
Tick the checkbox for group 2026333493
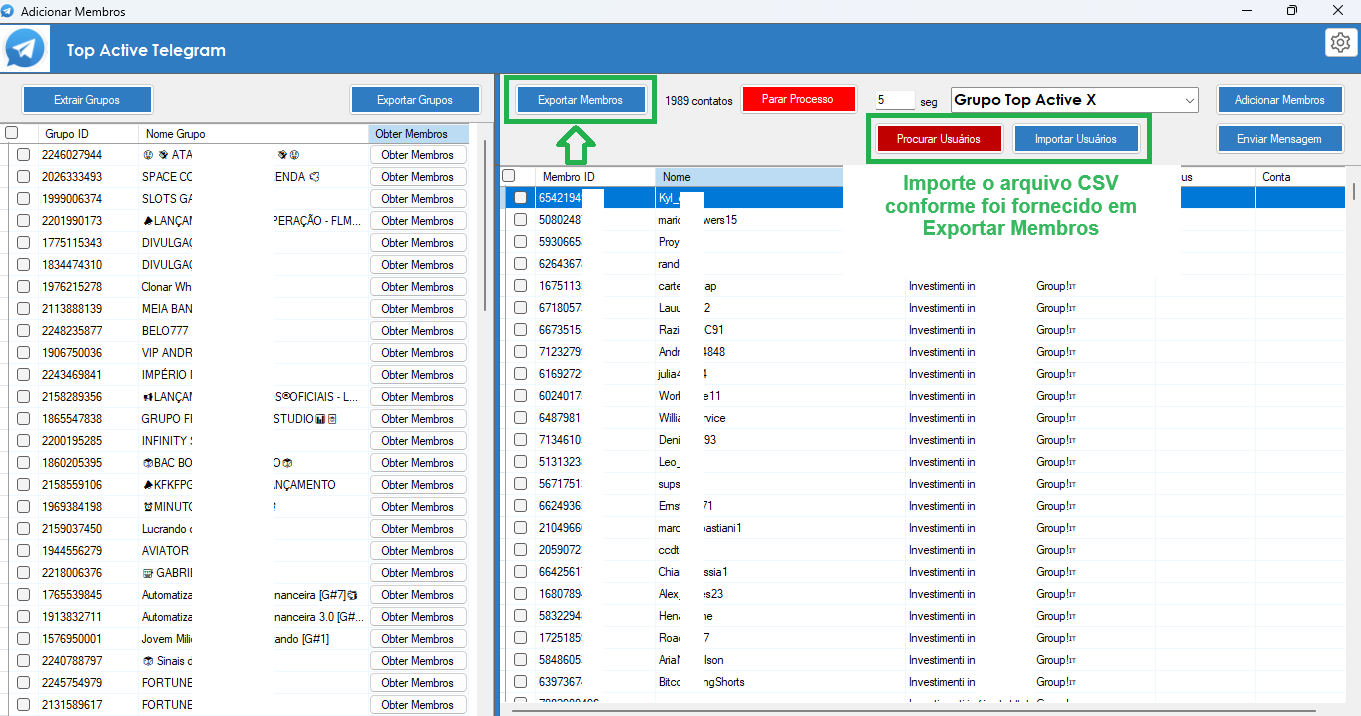(23, 177)
